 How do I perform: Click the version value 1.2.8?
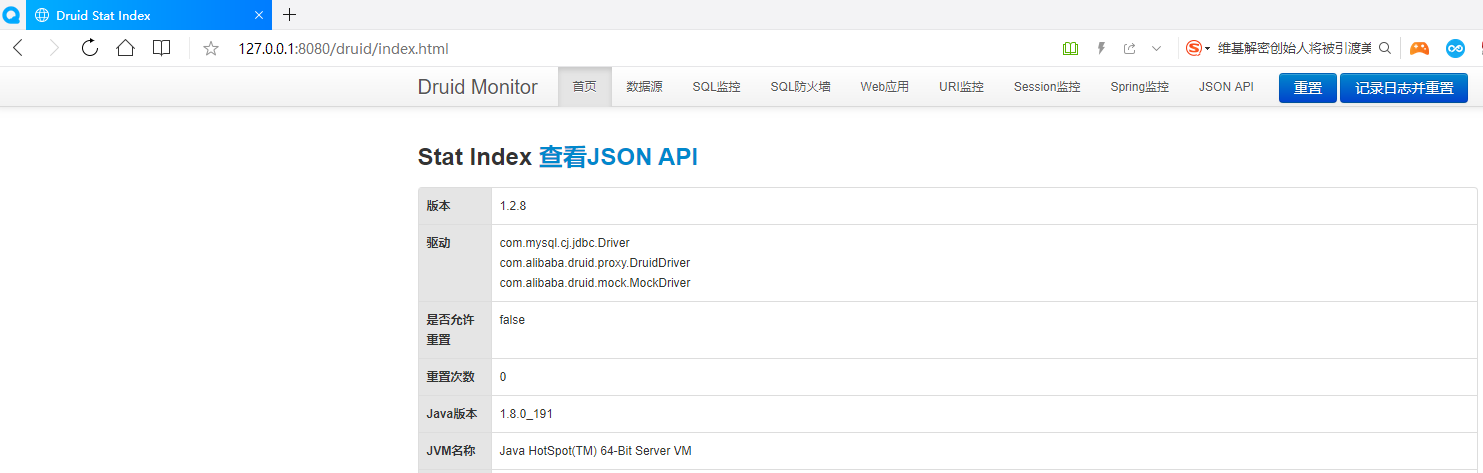513,206
